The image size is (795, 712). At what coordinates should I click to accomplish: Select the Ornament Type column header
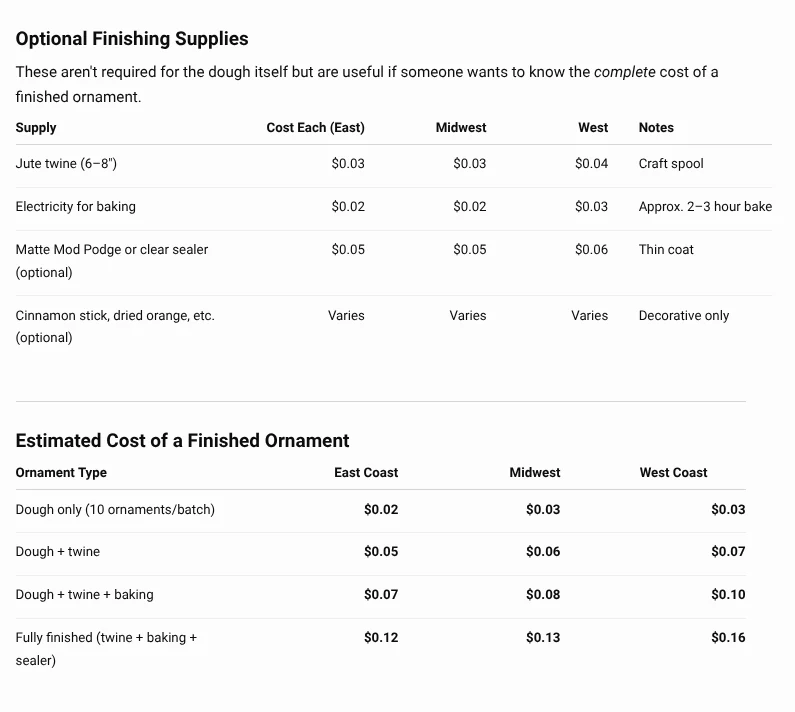coord(61,473)
